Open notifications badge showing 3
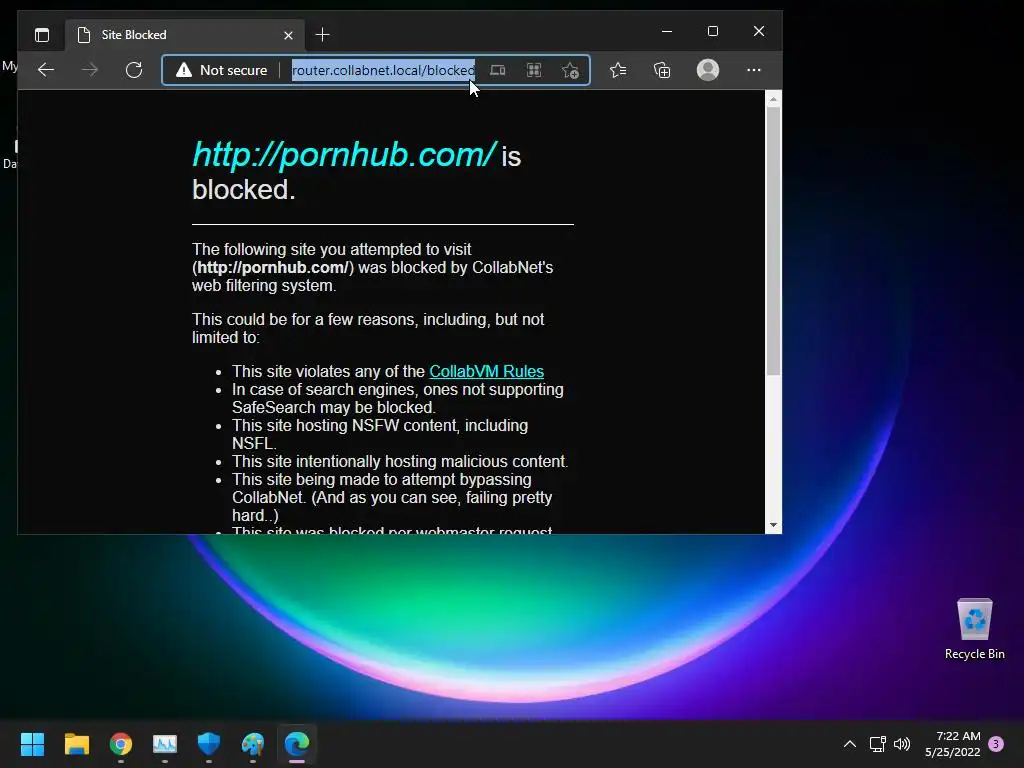This screenshot has height=768, width=1024. (x=996, y=744)
